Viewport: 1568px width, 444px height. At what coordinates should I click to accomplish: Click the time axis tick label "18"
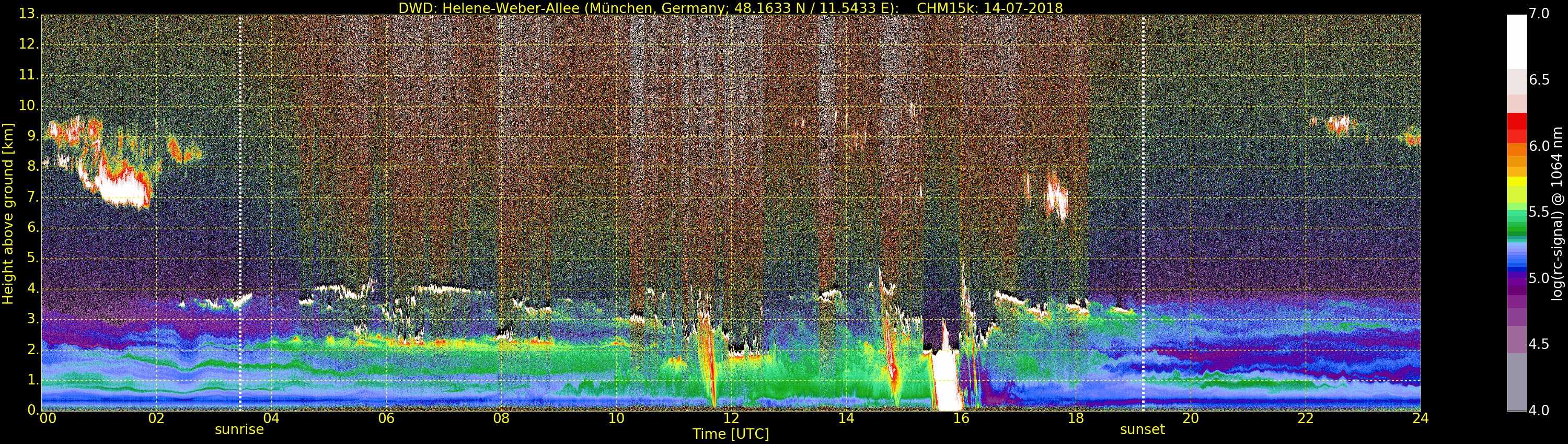1076,418
